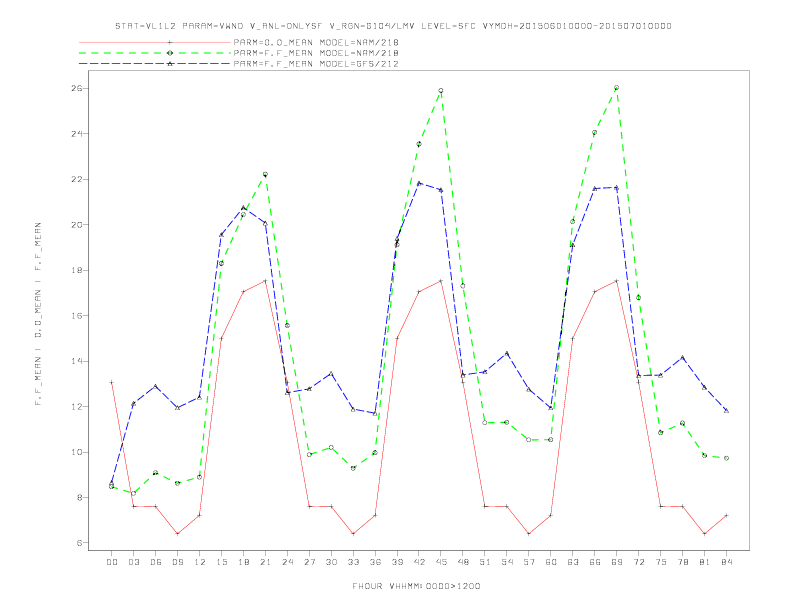Screen dimensions: 792x612
Task: Click the red observed data point at hour 00
Action: (111, 382)
